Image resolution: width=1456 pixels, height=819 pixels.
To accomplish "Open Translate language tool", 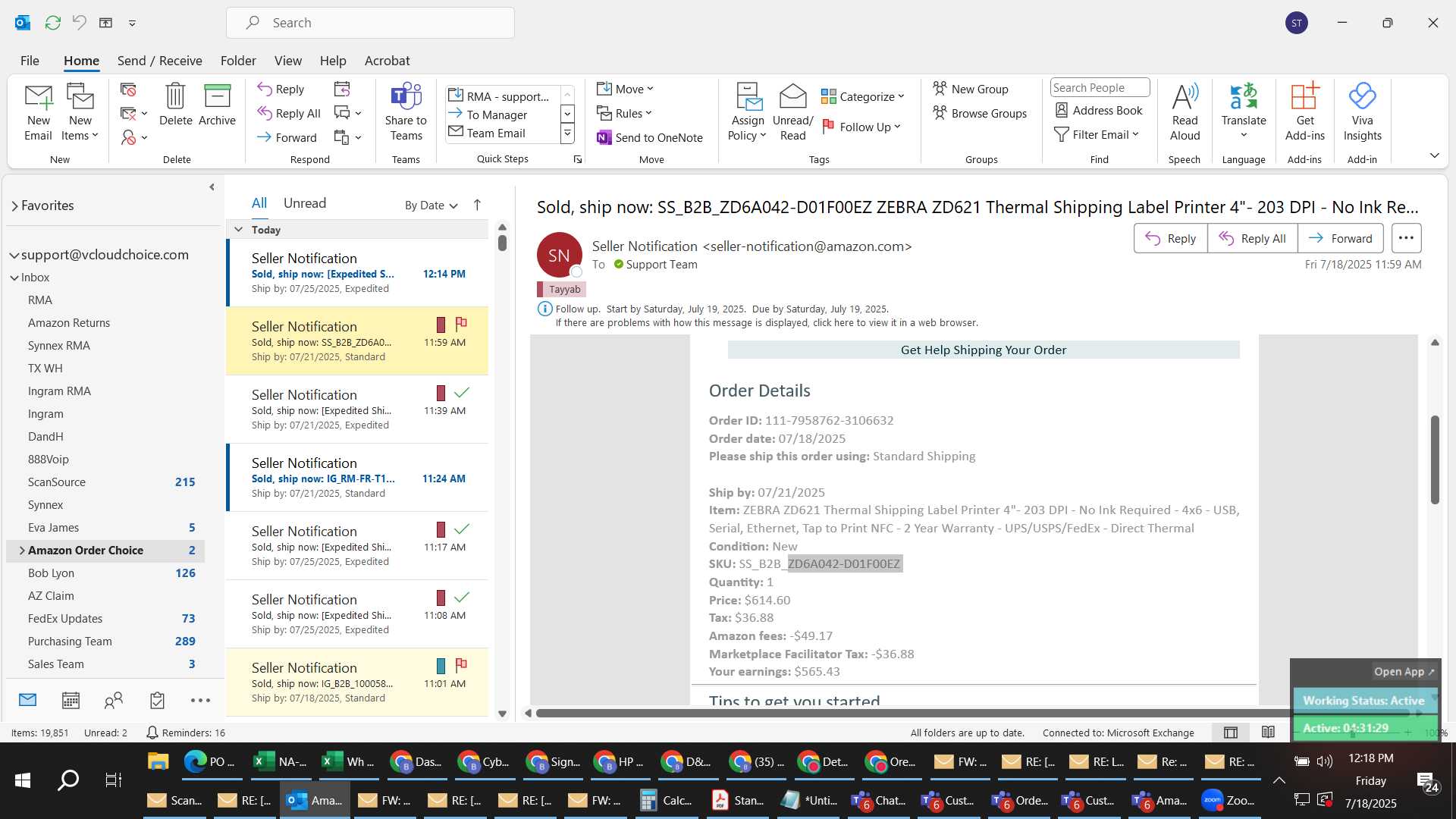I will click(x=1244, y=112).
